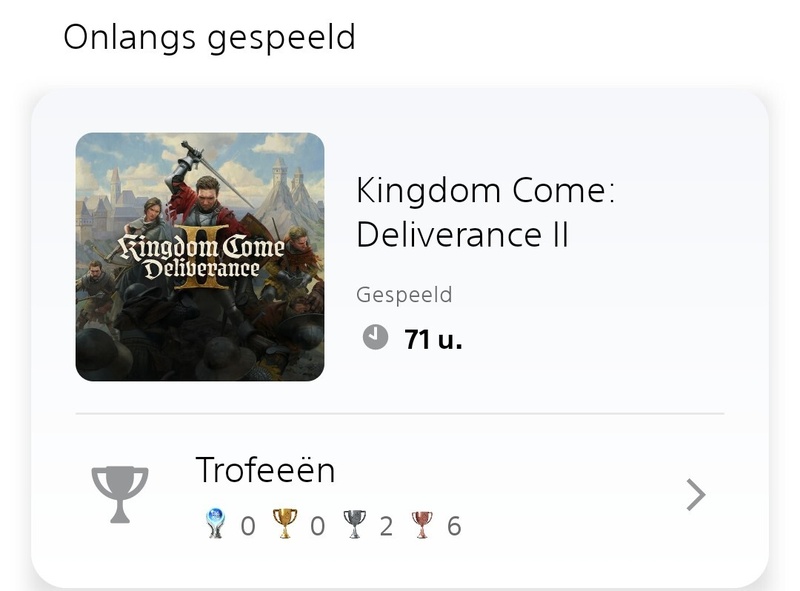Select the silver trophy icon

click(354, 524)
